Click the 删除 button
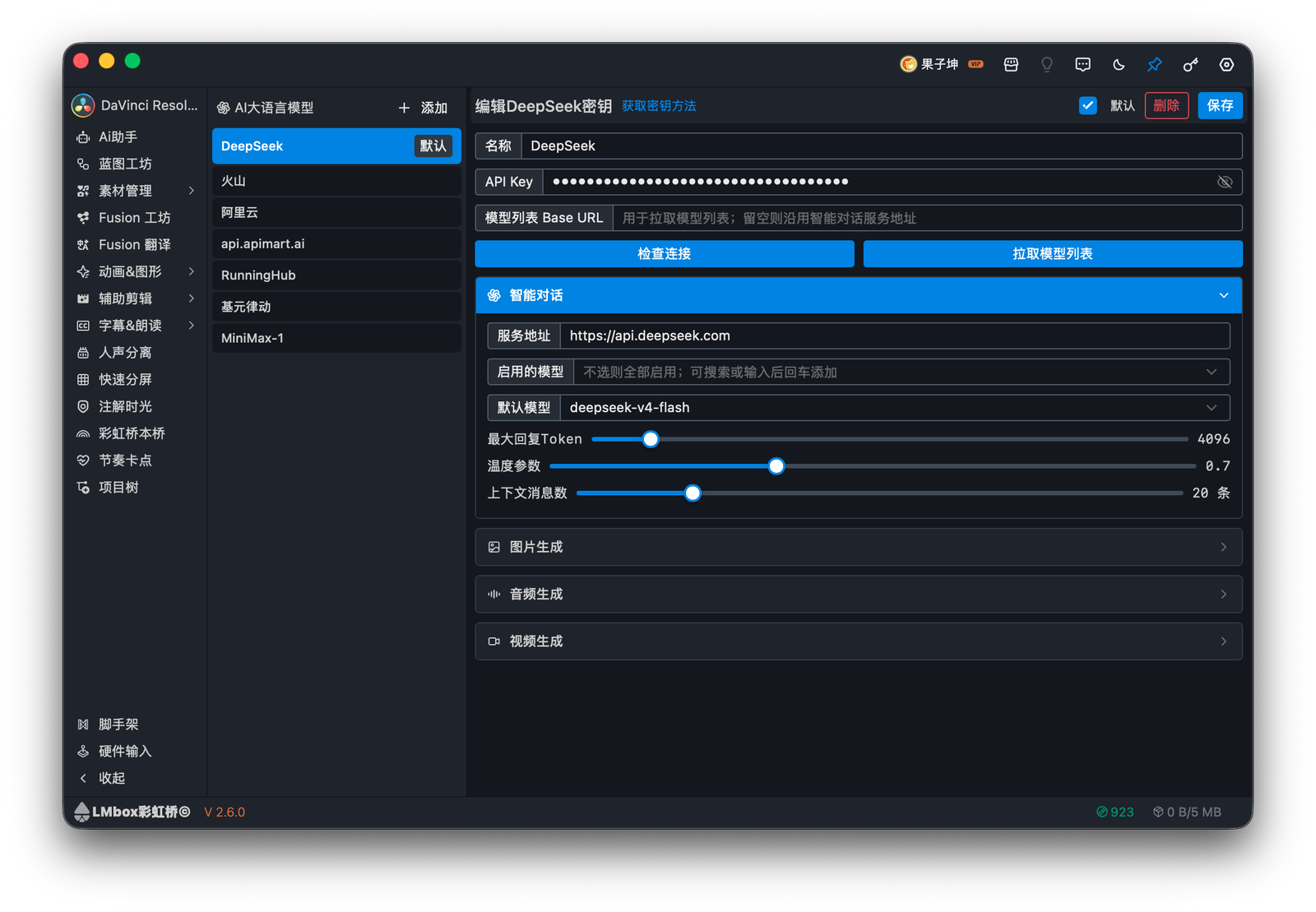The image size is (1316, 912). (1166, 105)
